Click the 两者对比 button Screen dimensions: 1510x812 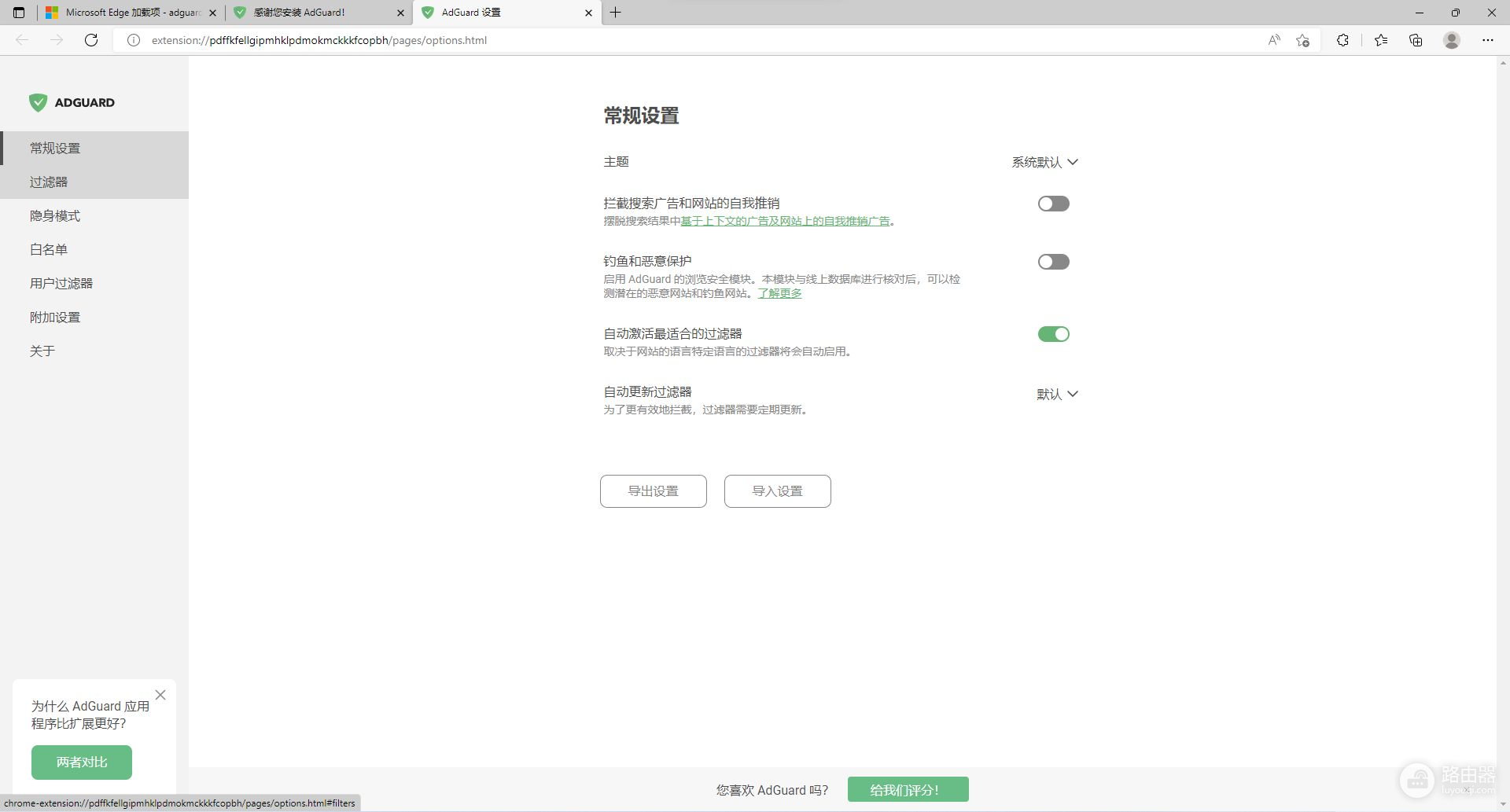pyautogui.click(x=82, y=762)
